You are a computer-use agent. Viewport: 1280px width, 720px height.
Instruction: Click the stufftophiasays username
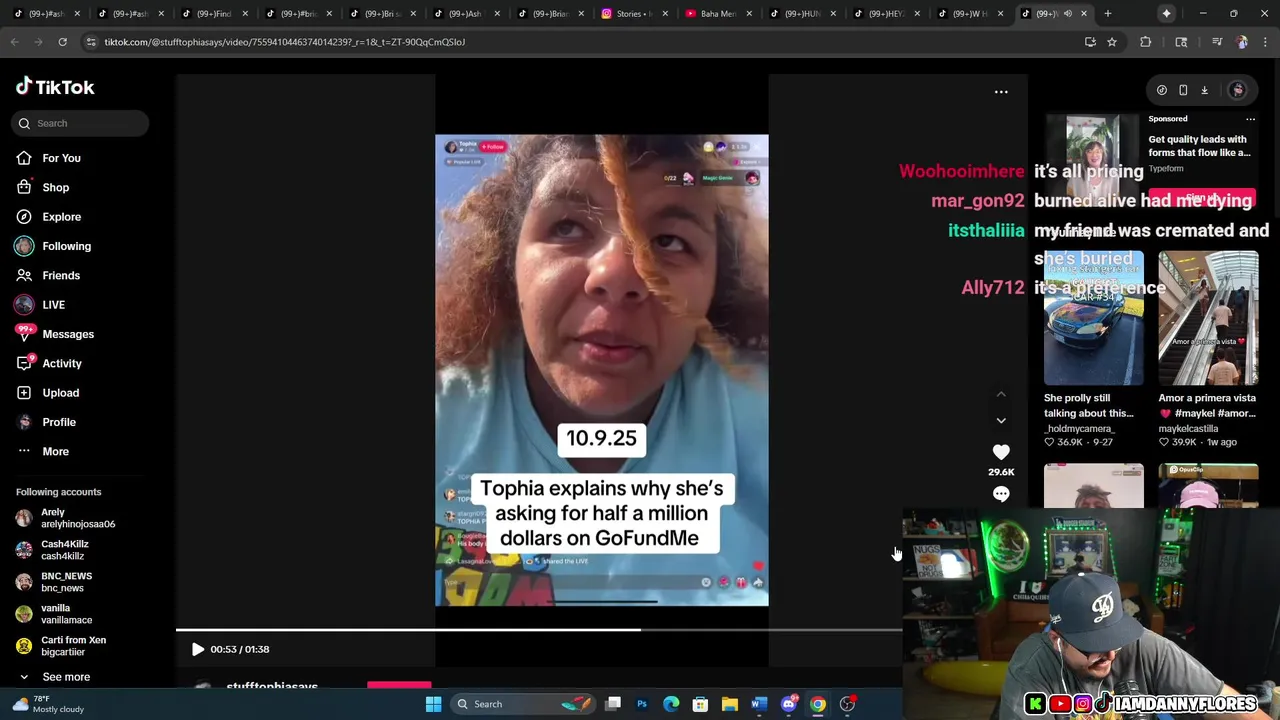[272, 686]
